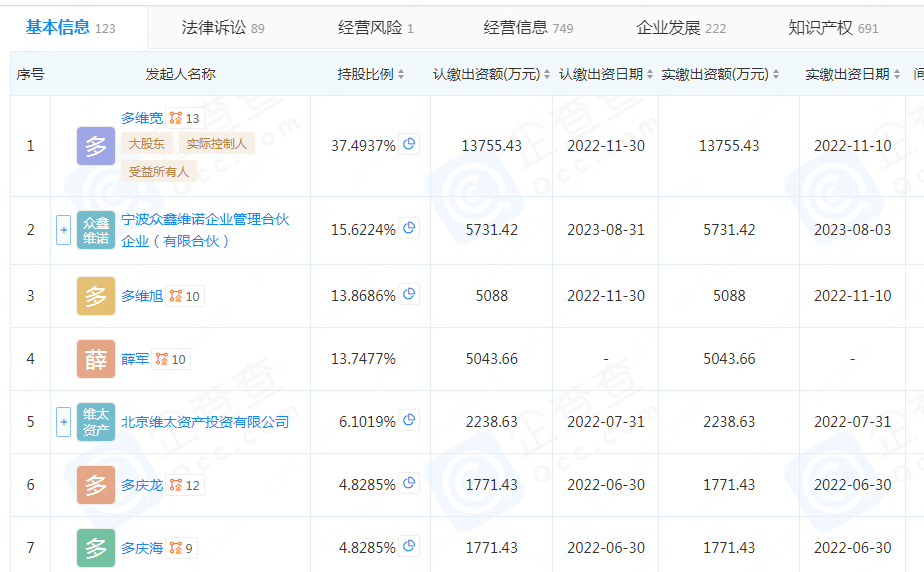Click 发起人名称 column header
The height and width of the screenshot is (572, 924).
[180, 74]
